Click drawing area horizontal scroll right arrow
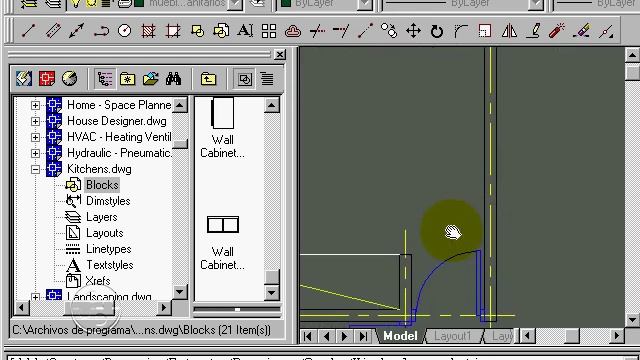This screenshot has width=640, height=360. click(x=617, y=336)
